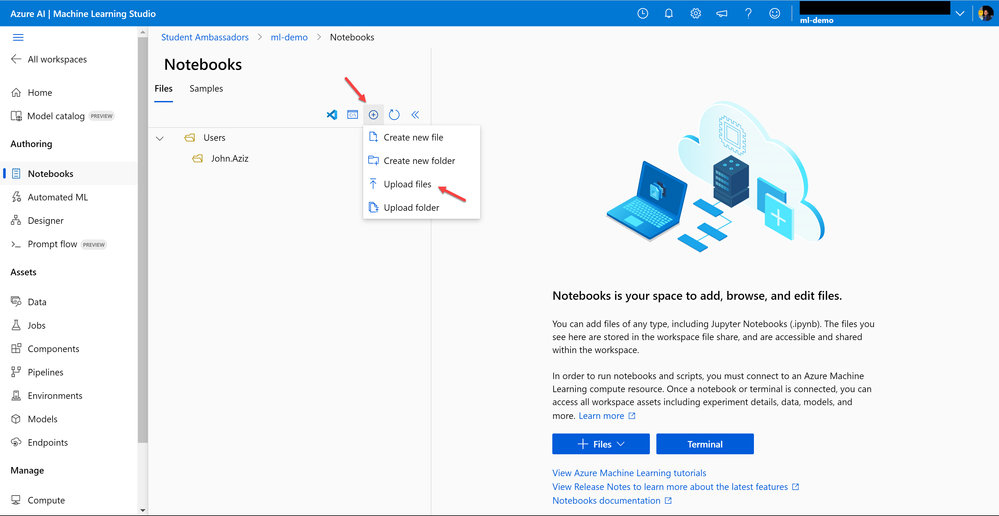Click the smiley feedback icon

click(x=775, y=13)
